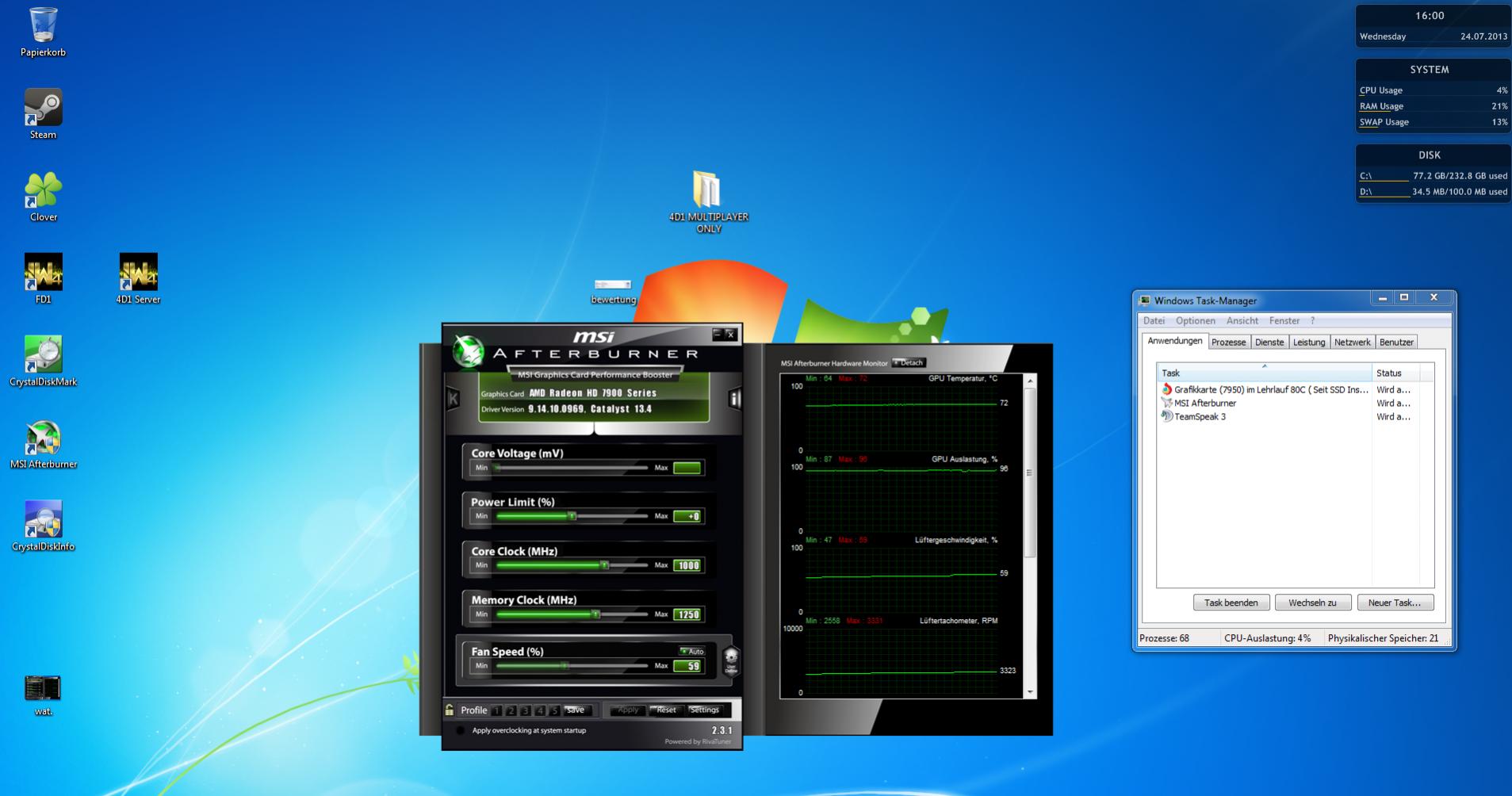
Task: Select profile slot 5
Action: coord(554,710)
